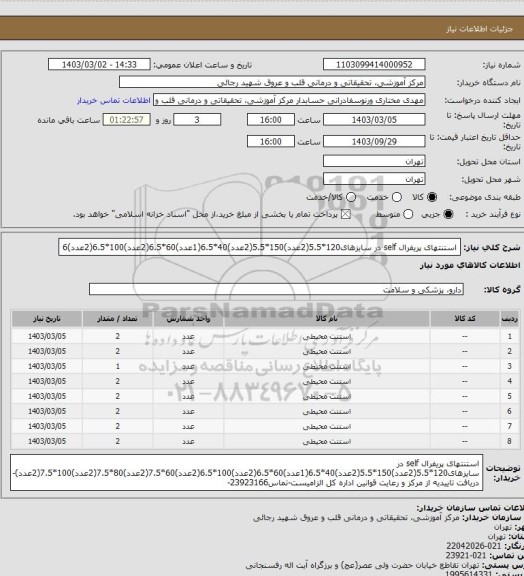The height and width of the screenshot is (576, 524).
Task: Click the general need description field
Action: coord(259,248)
